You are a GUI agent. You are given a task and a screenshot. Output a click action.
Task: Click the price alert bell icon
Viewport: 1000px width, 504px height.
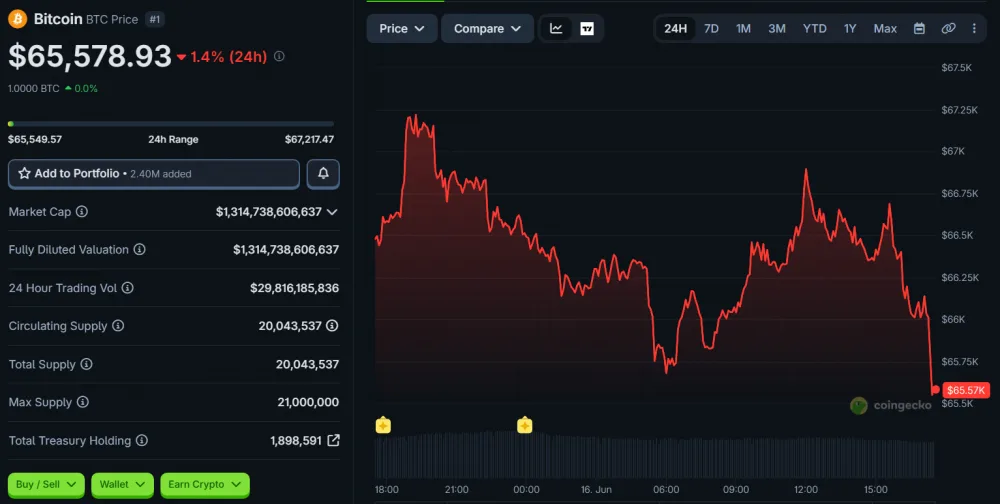(323, 174)
